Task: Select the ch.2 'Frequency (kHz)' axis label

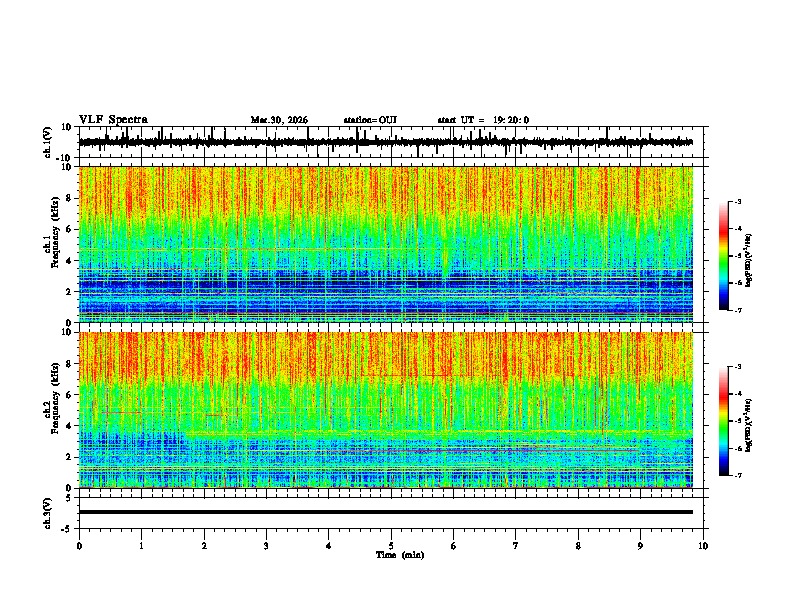Action: 55,398
